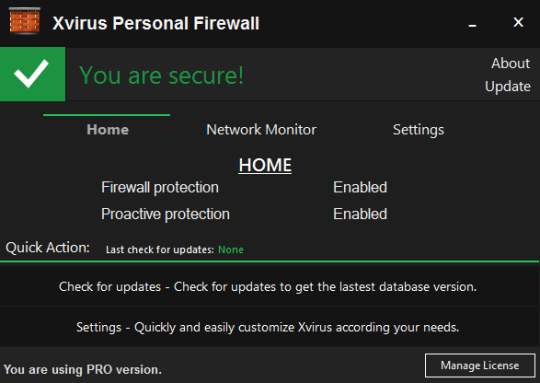
Task: Click the 'You are secure!' status message
Action: point(162,75)
